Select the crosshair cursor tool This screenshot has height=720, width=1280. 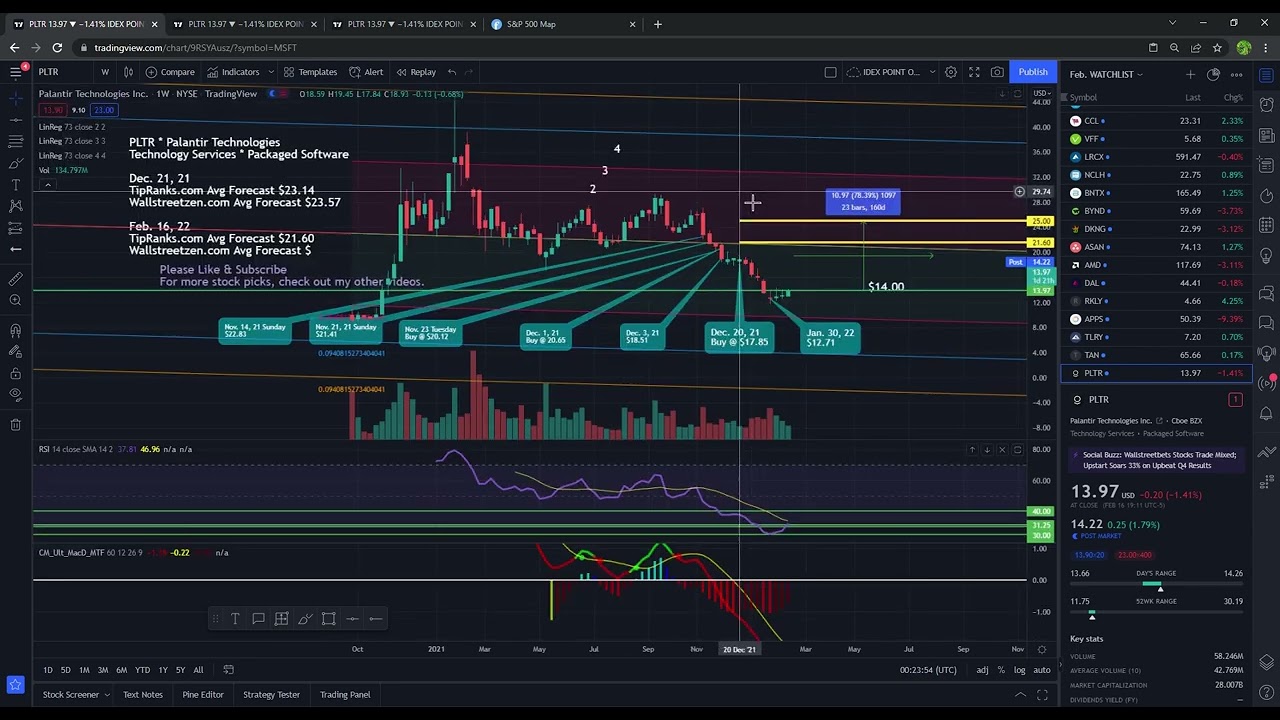15,98
